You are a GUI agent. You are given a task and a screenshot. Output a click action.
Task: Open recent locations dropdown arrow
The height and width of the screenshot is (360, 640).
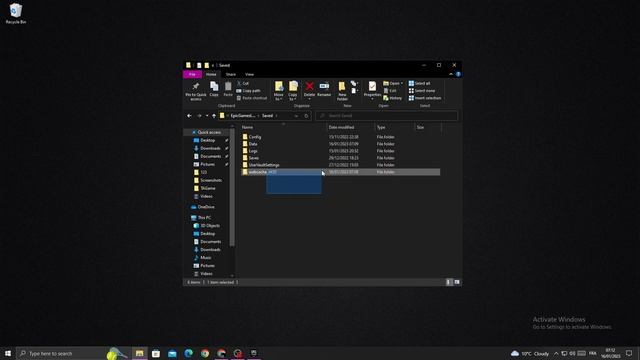pos(207,116)
